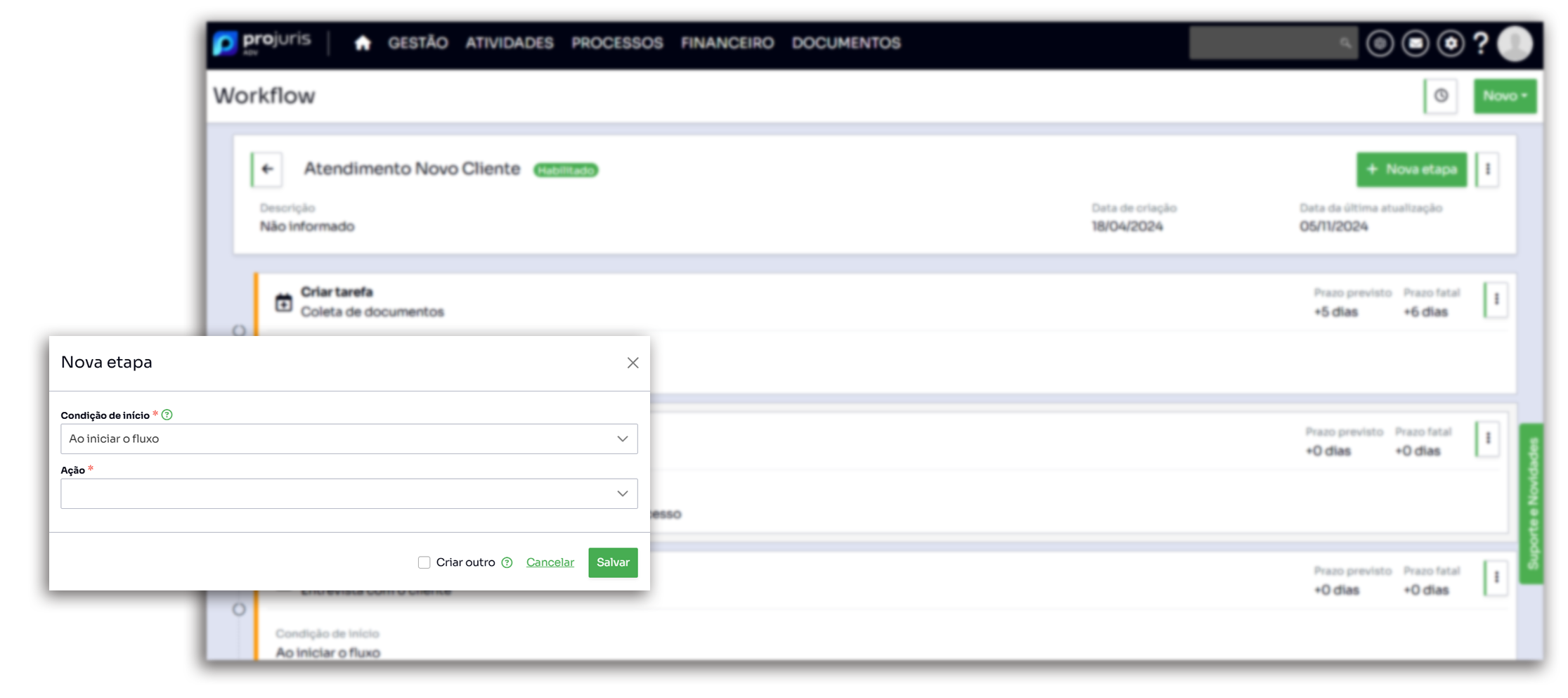Enable the Criar outro checkbox

pyautogui.click(x=424, y=562)
